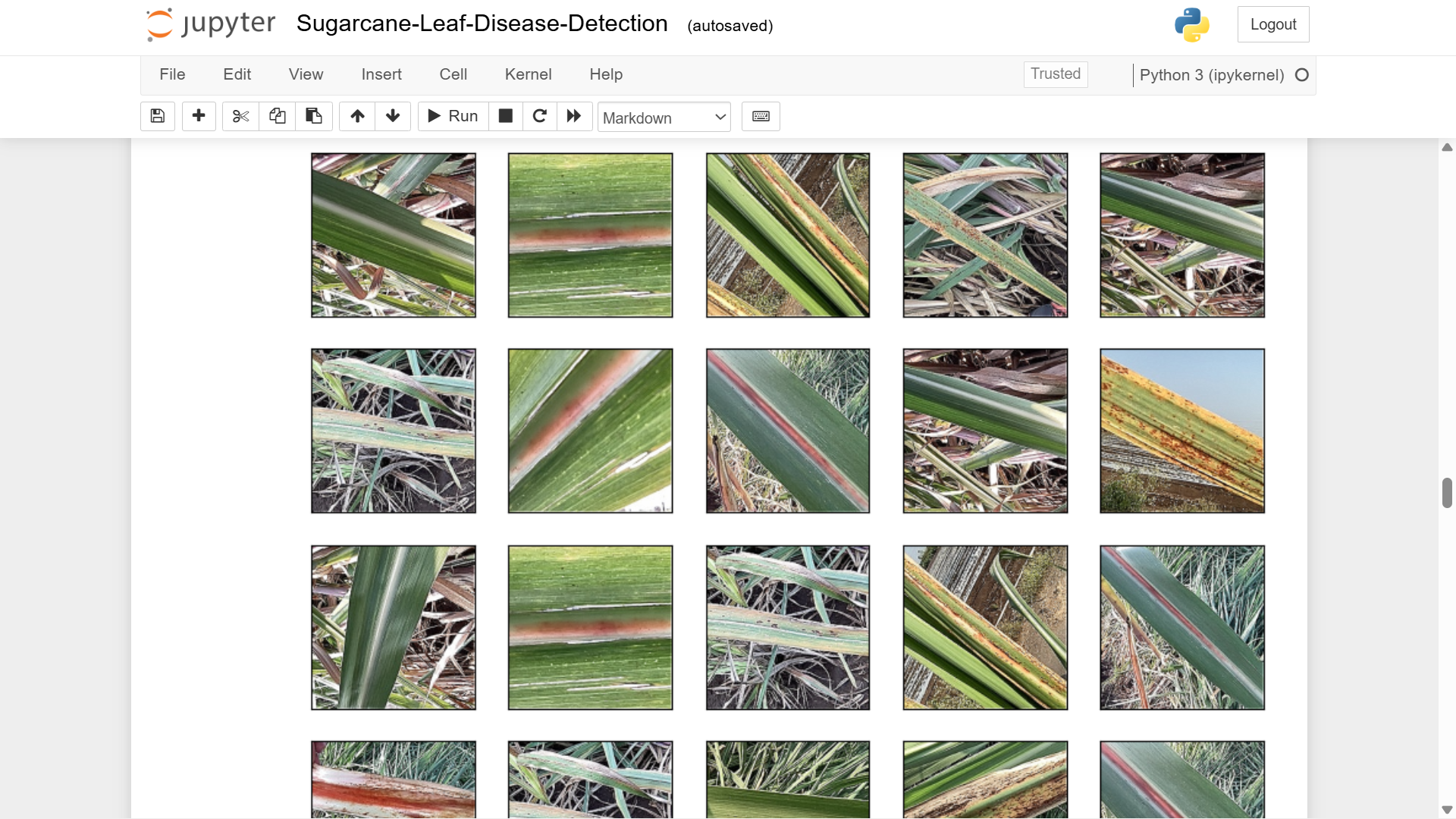
Task: Click first row, first column leaf image
Action: pos(394,235)
